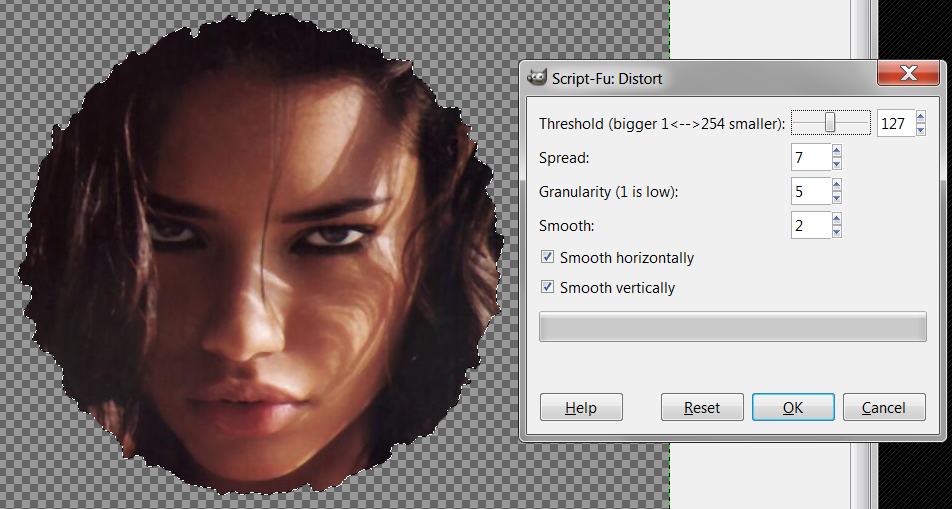Image resolution: width=952 pixels, height=509 pixels.
Task: Click the empty progress bar in the dialog
Action: click(x=733, y=327)
